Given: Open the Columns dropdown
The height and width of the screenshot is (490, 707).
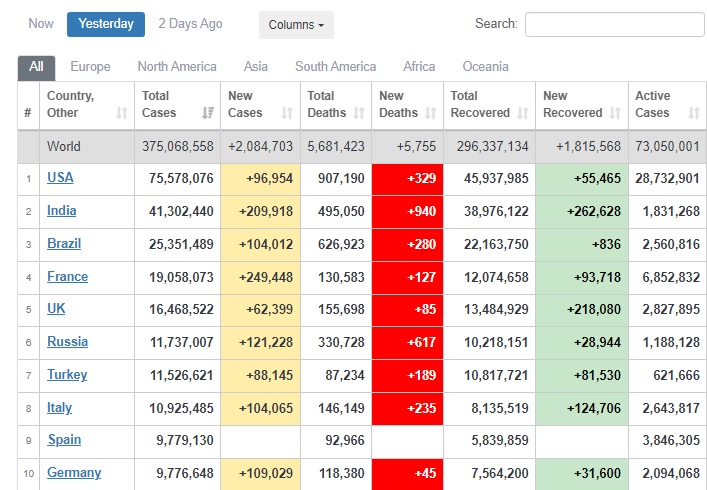Looking at the screenshot, I should click(x=296, y=25).
